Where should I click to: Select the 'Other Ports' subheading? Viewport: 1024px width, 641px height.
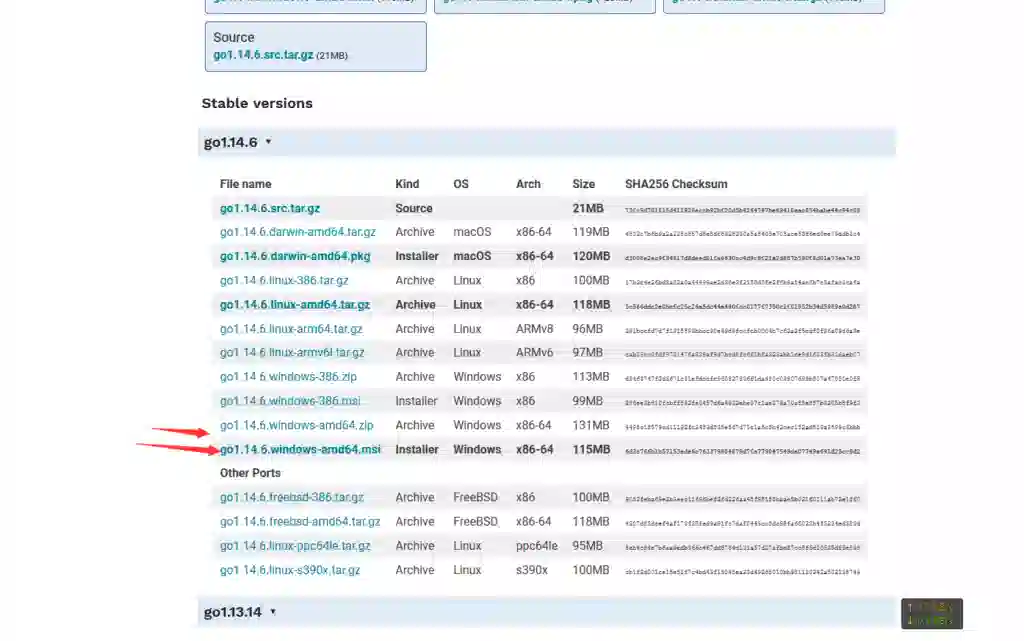click(x=250, y=473)
